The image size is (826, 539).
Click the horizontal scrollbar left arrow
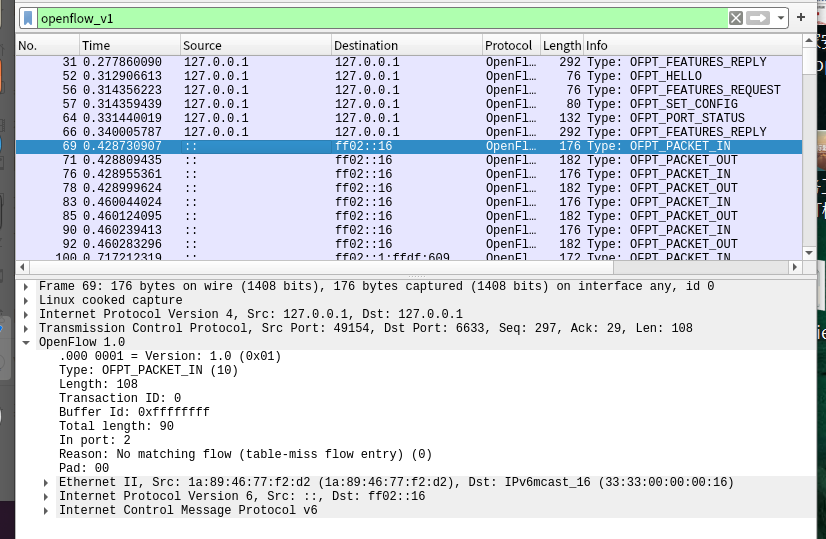coord(22,267)
